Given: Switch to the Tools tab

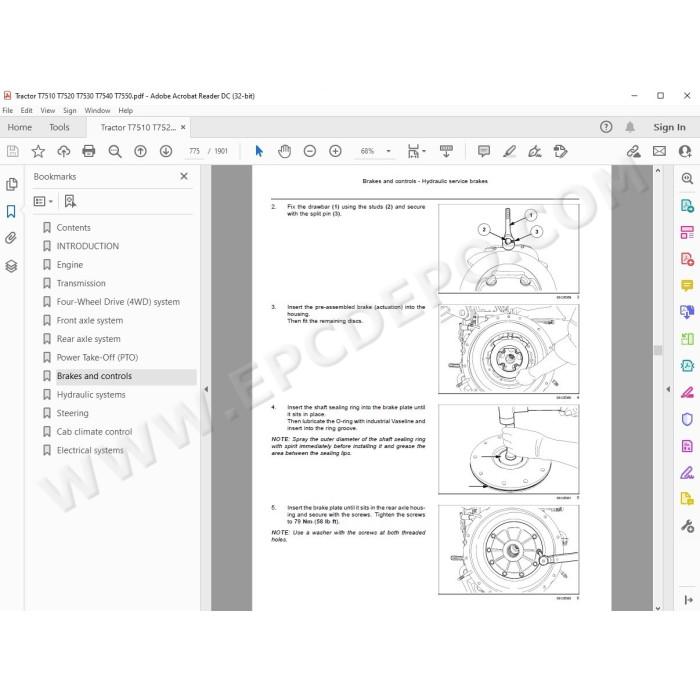Looking at the screenshot, I should pyautogui.click(x=59, y=127).
